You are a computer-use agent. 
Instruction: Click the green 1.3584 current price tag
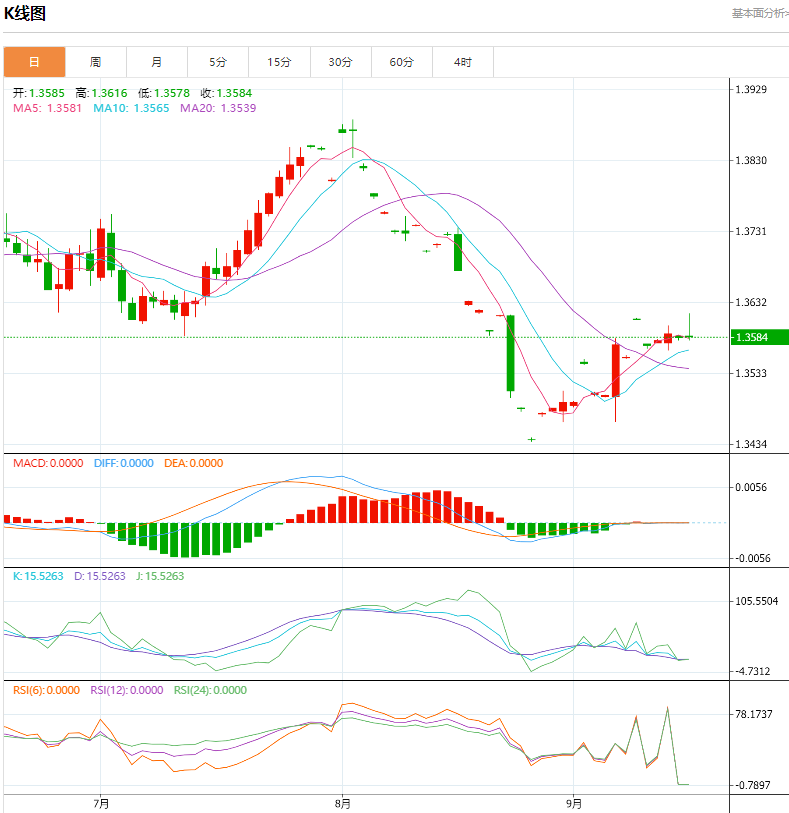[758, 338]
